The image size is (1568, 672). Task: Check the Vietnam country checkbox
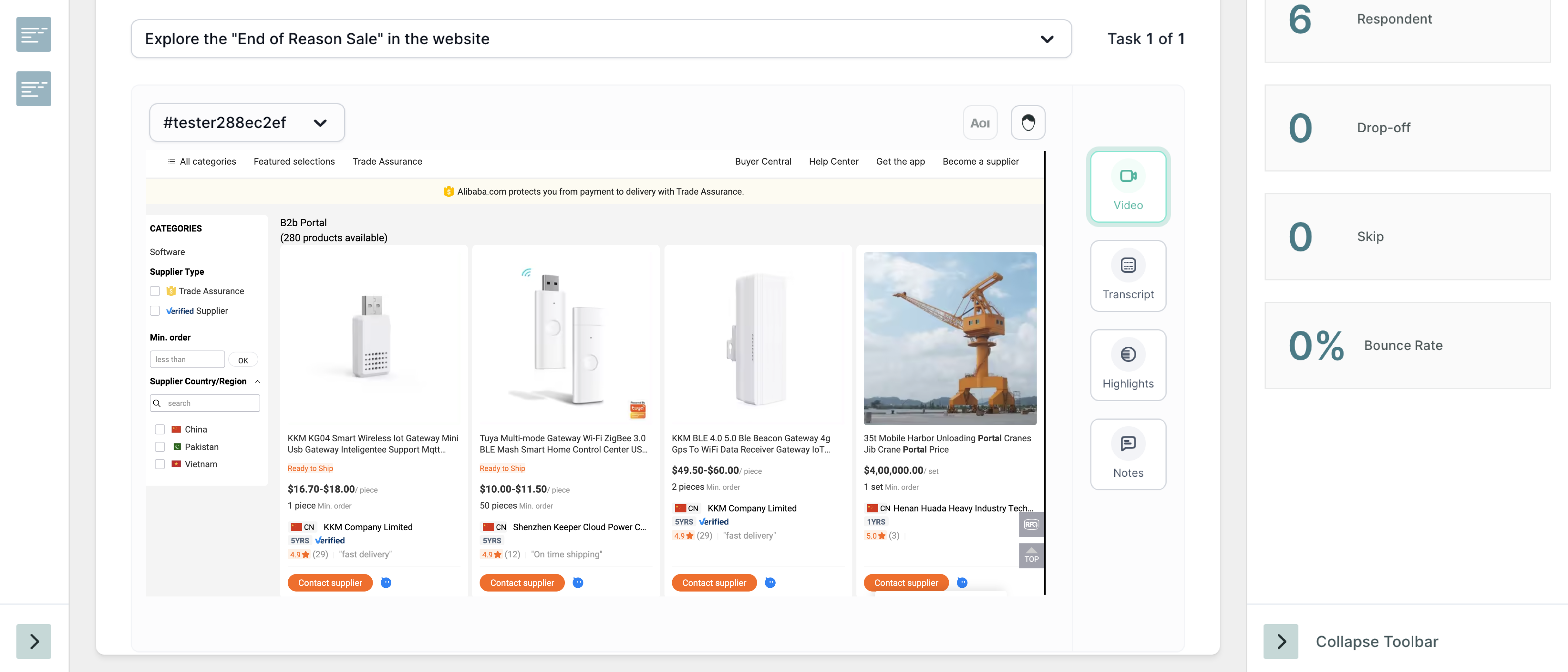click(x=160, y=464)
